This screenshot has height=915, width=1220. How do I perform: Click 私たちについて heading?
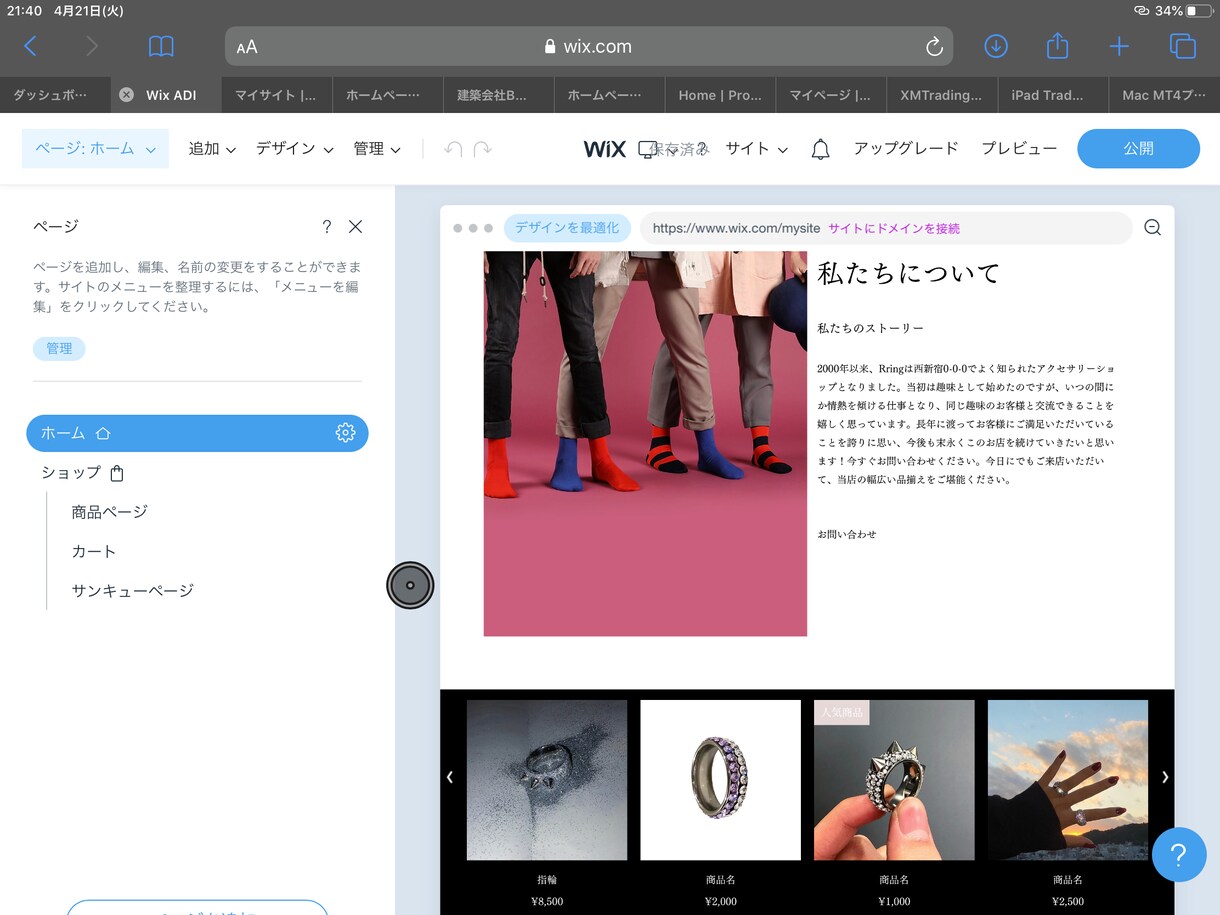click(908, 272)
